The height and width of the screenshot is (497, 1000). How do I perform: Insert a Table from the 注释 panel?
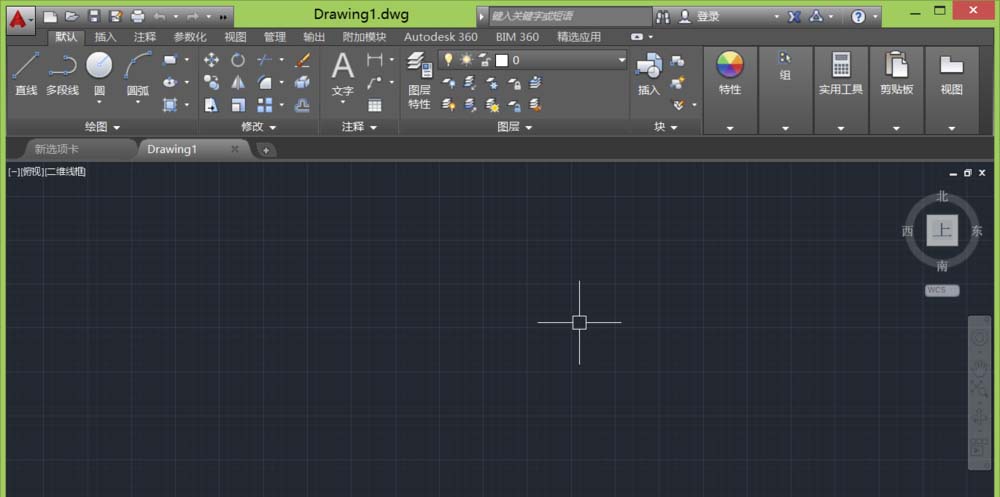pyautogui.click(x=375, y=105)
